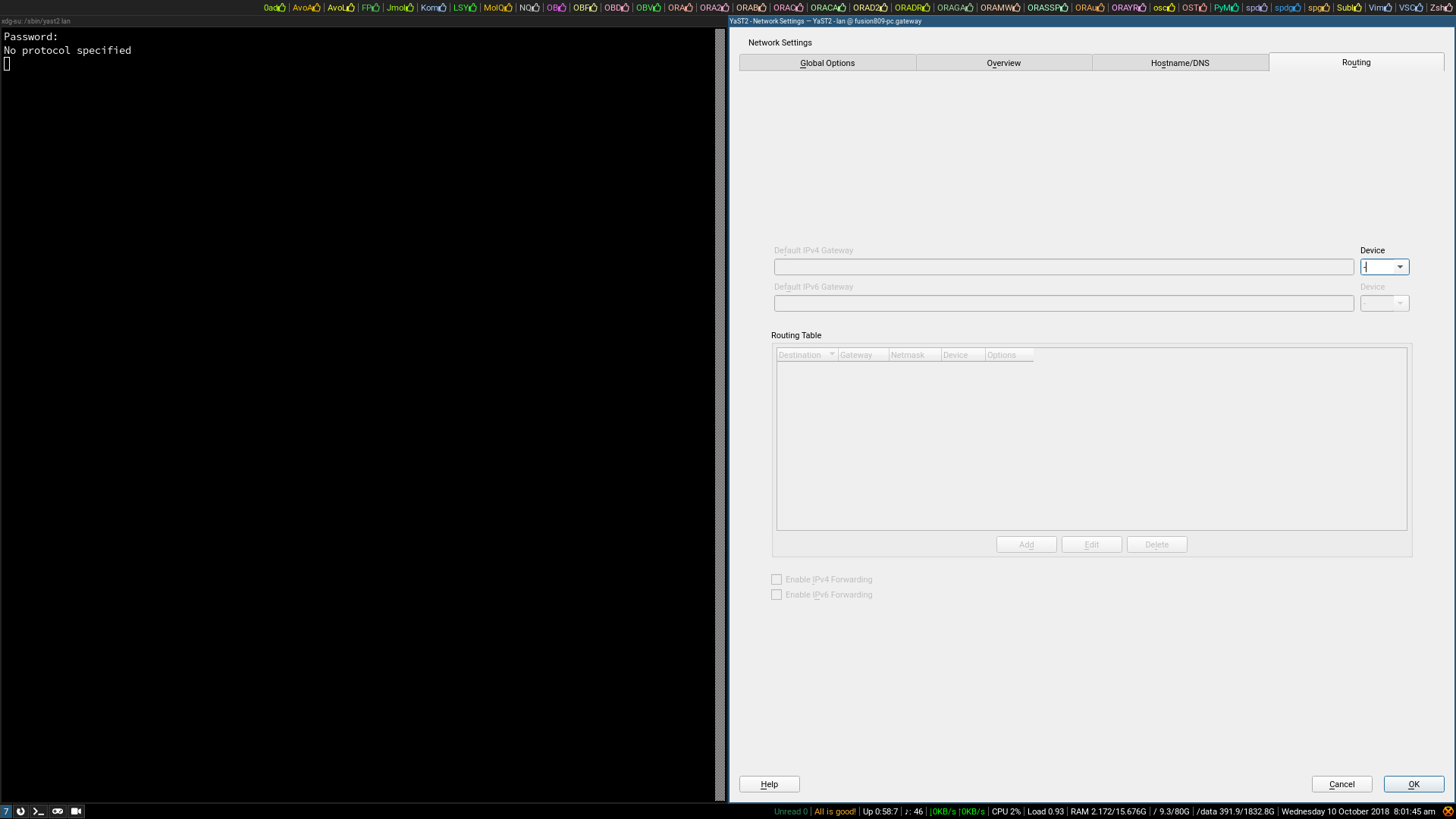Click the Default IPv4 Gateway input field
This screenshot has height=819, width=1456.
click(x=1063, y=267)
